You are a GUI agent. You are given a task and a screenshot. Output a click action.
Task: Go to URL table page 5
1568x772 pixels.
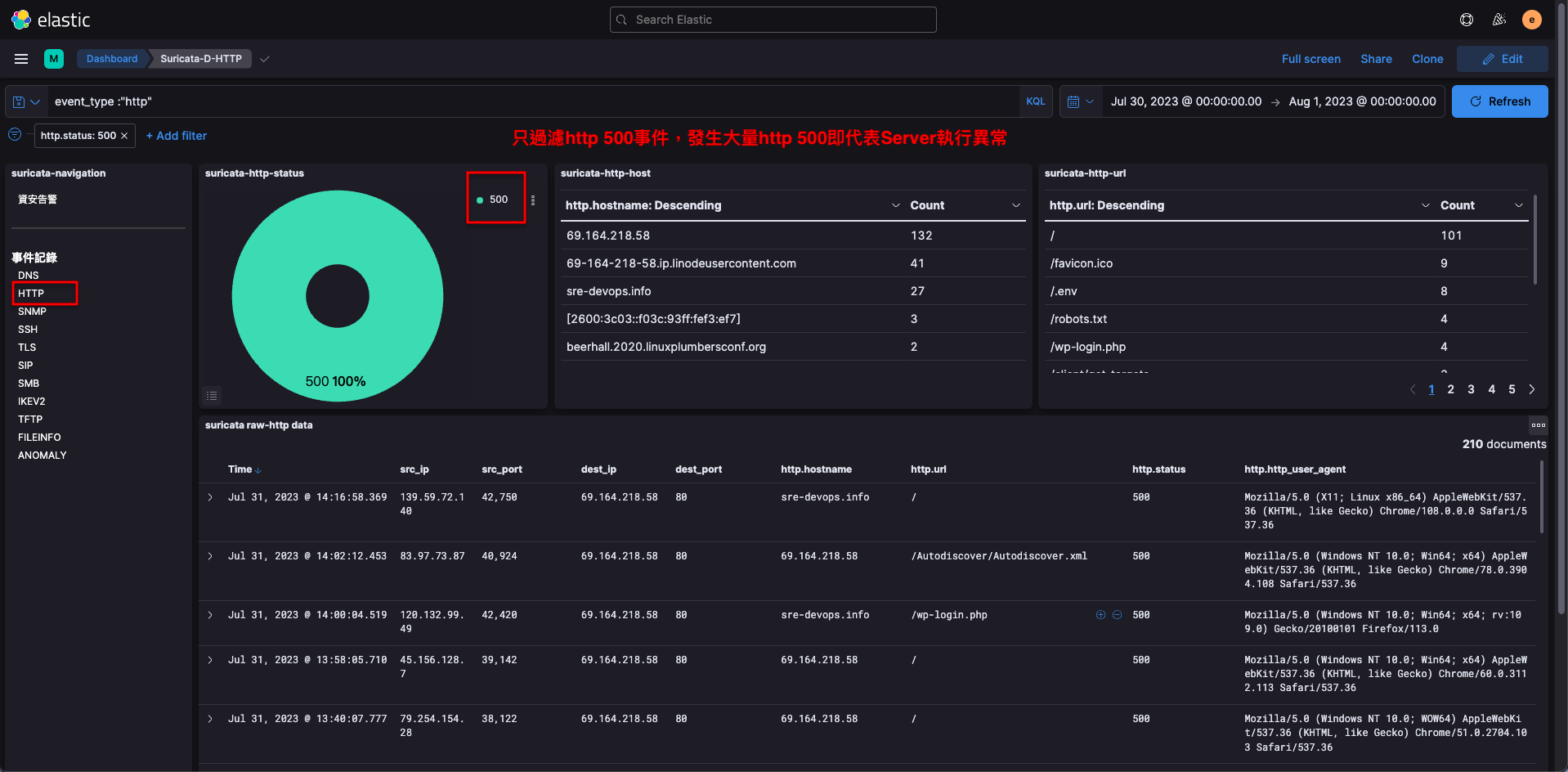pos(1512,389)
